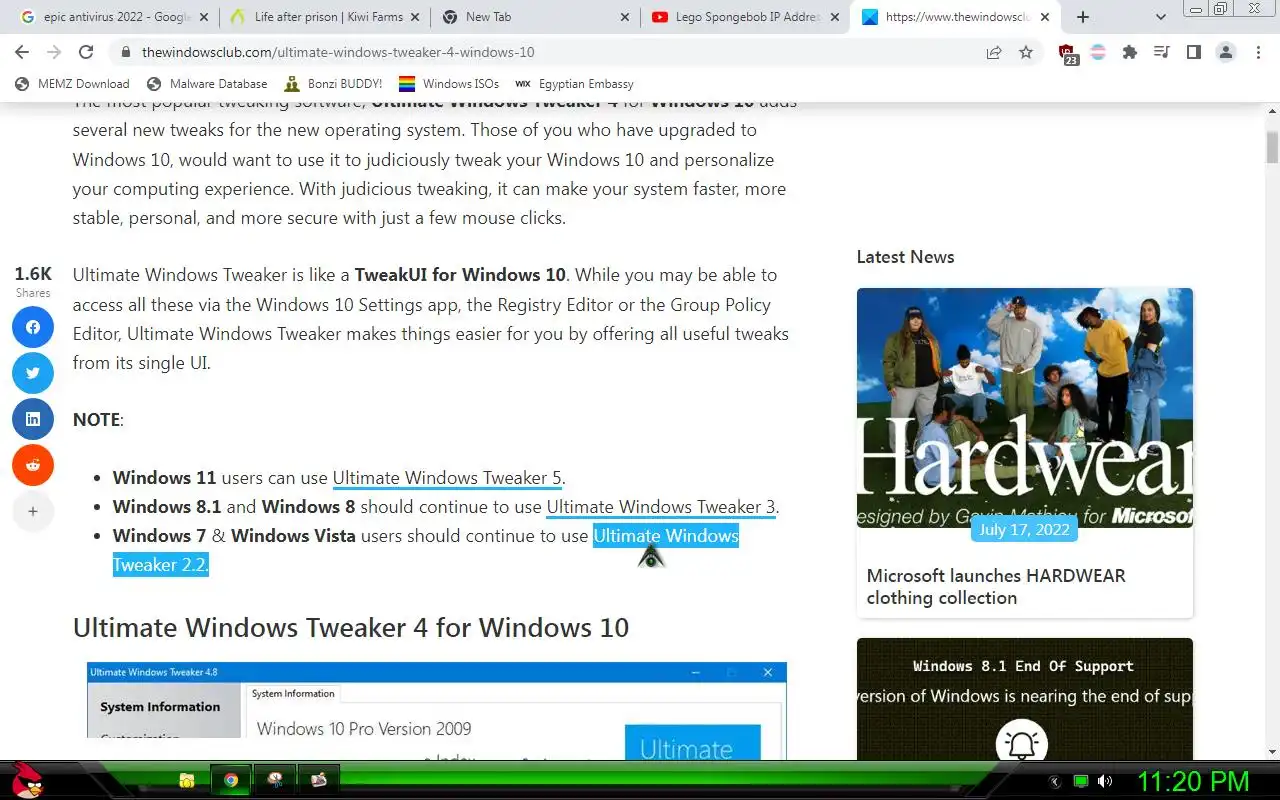Bookmark this page with the star icon
1280x800 pixels.
pos(1026,52)
